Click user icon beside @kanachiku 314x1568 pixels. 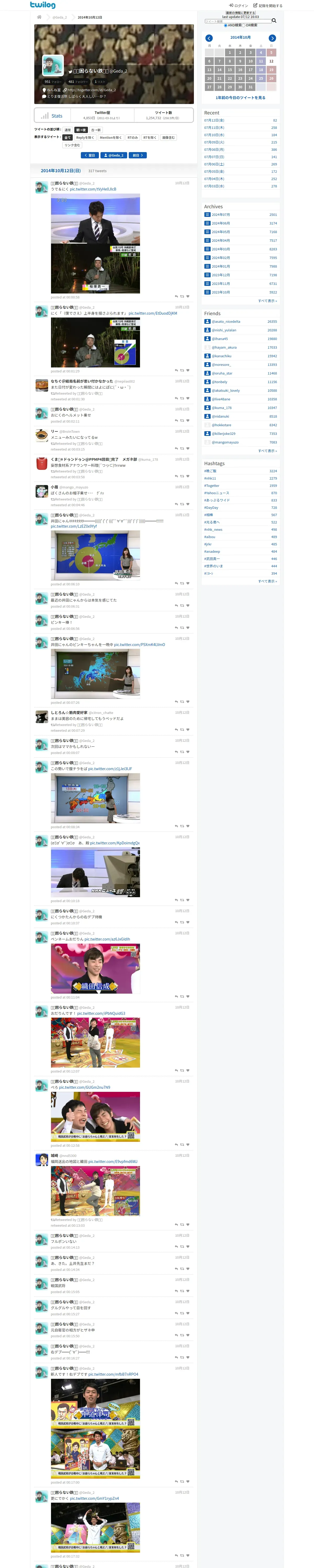click(x=207, y=356)
